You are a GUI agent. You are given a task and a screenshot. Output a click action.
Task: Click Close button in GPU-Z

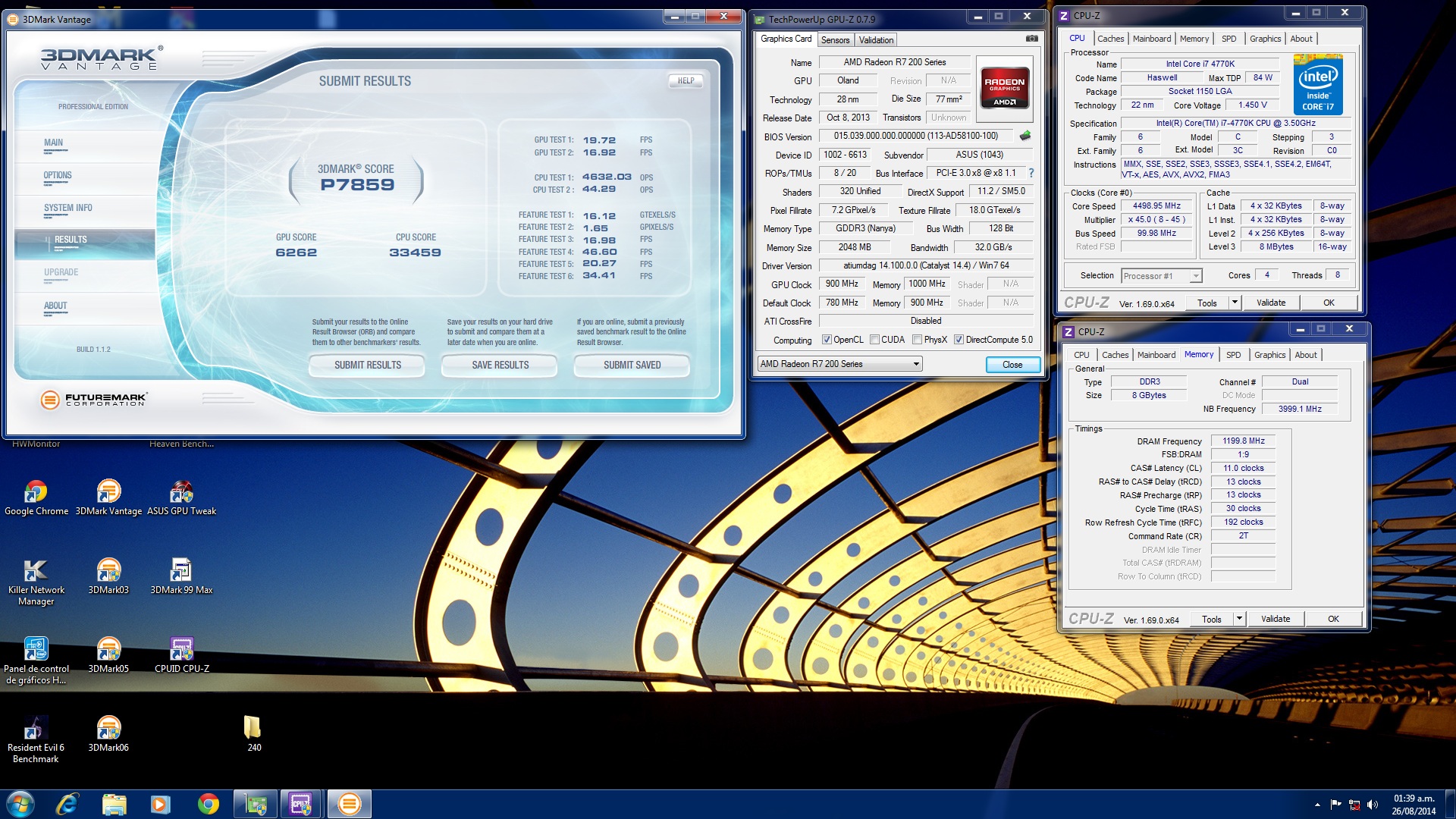(x=1012, y=365)
